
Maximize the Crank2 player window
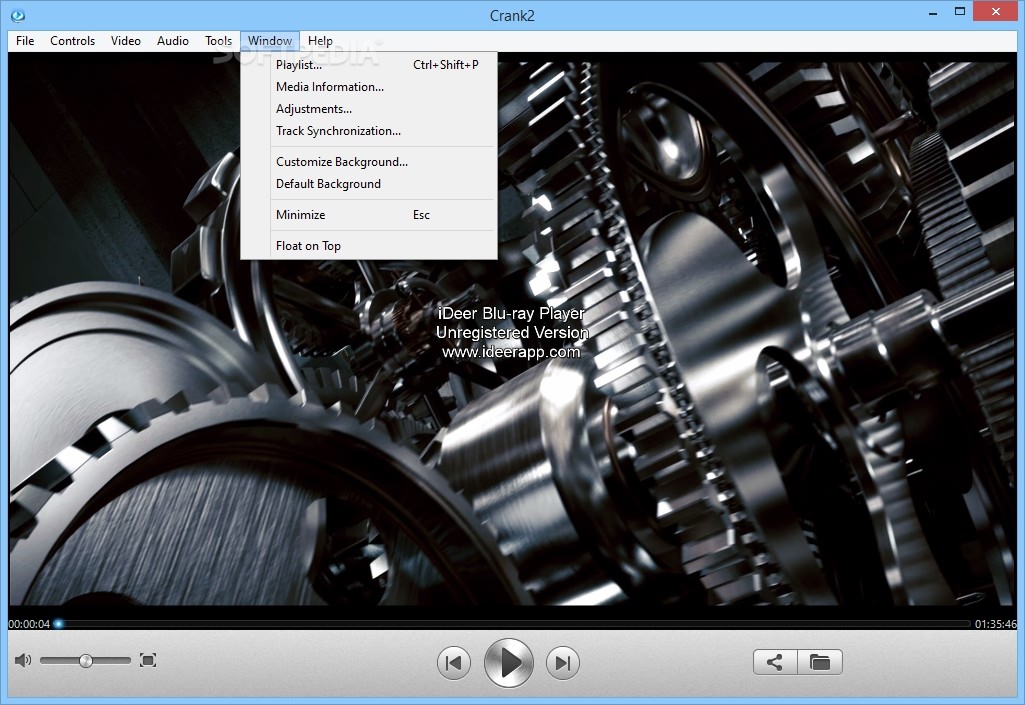click(960, 11)
